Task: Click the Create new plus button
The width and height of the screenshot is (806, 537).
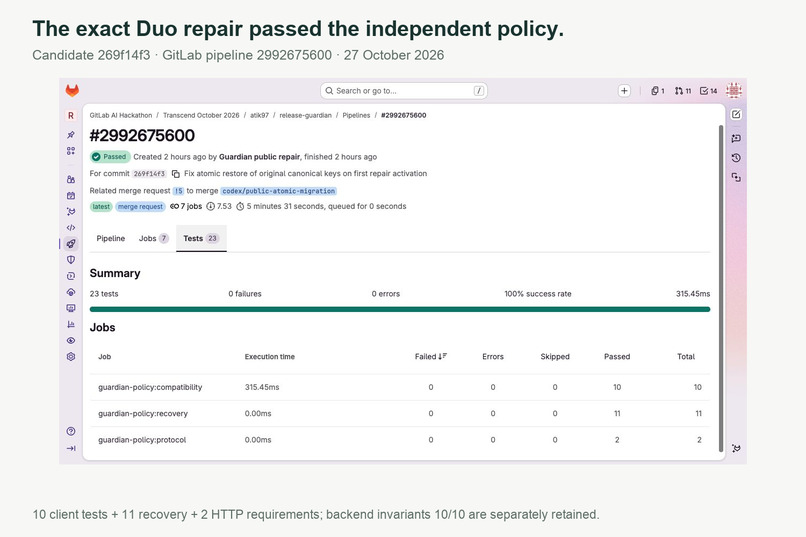Action: [624, 91]
